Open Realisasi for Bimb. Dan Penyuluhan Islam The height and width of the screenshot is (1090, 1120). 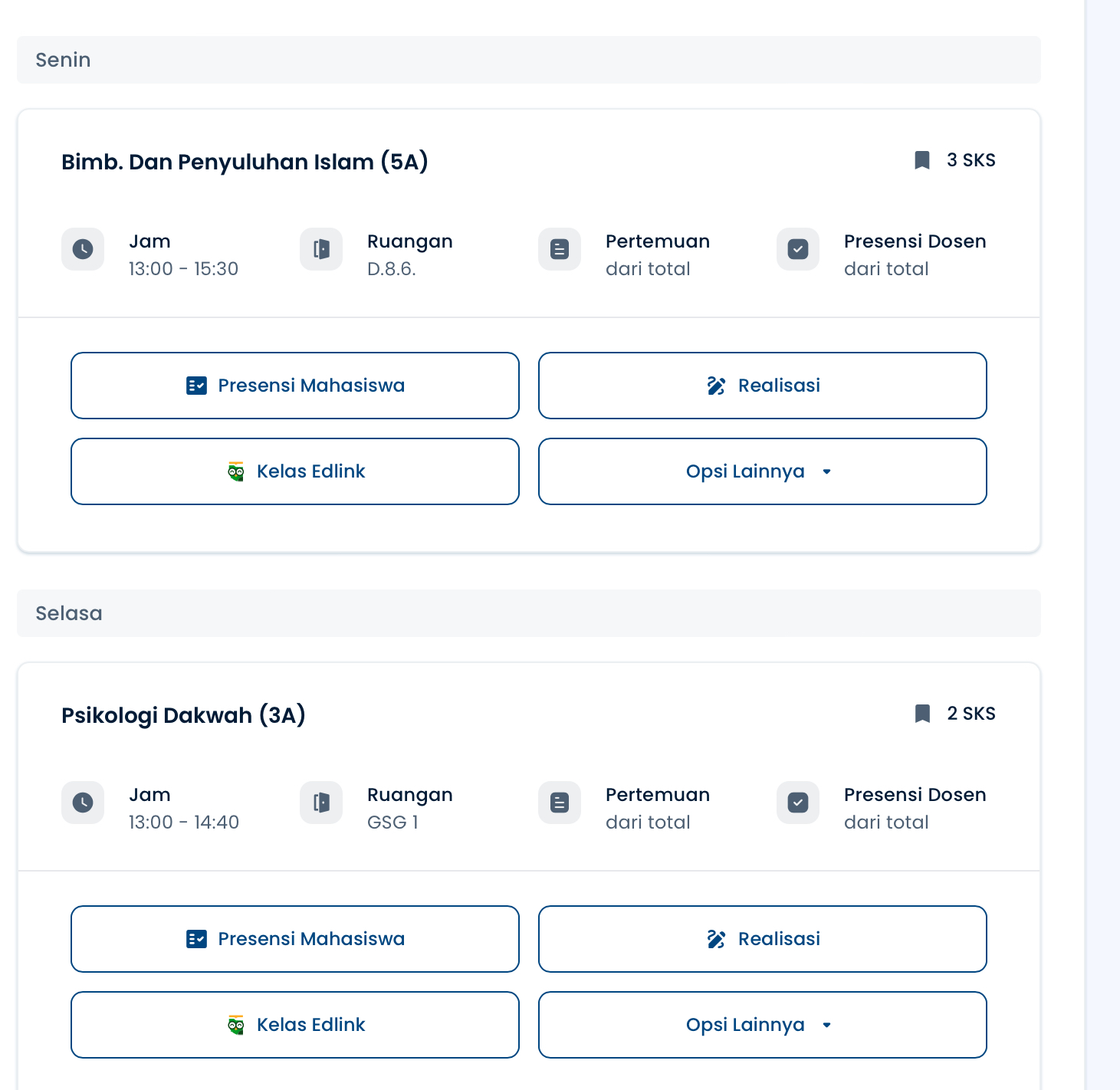click(x=762, y=386)
